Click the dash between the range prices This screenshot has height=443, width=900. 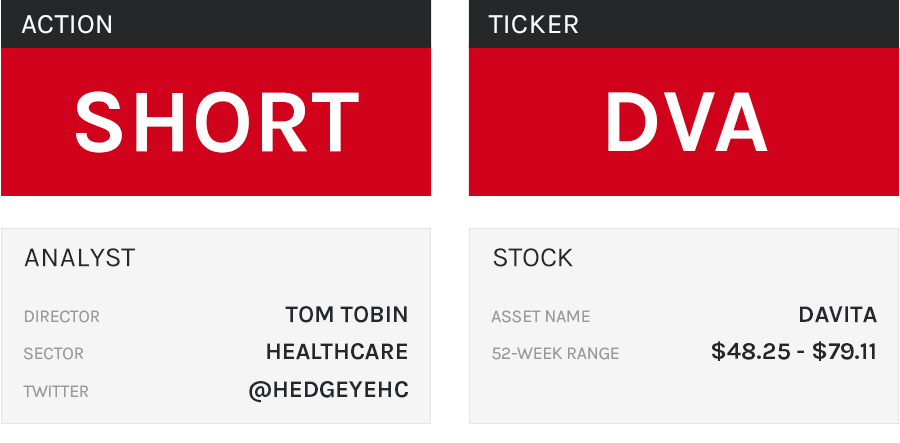pos(795,352)
